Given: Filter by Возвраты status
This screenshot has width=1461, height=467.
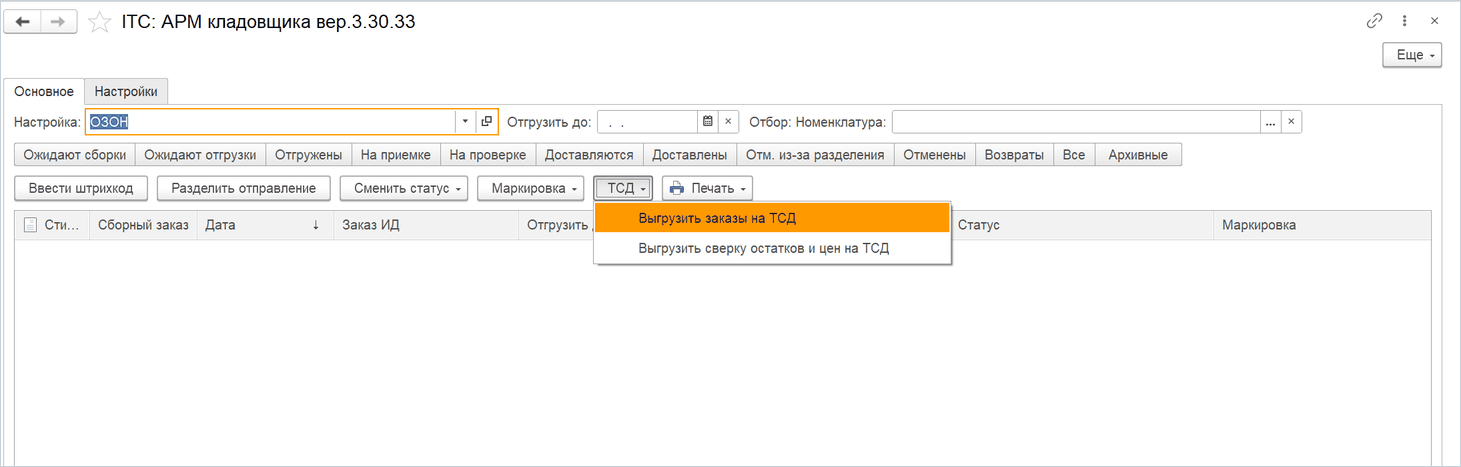Looking at the screenshot, I should (x=1014, y=155).
